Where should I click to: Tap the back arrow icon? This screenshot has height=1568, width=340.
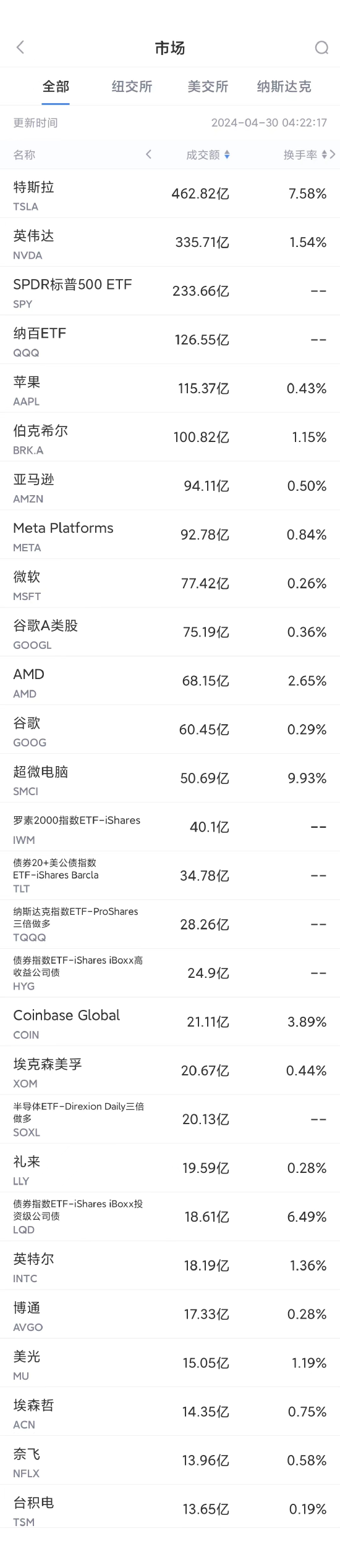click(20, 48)
